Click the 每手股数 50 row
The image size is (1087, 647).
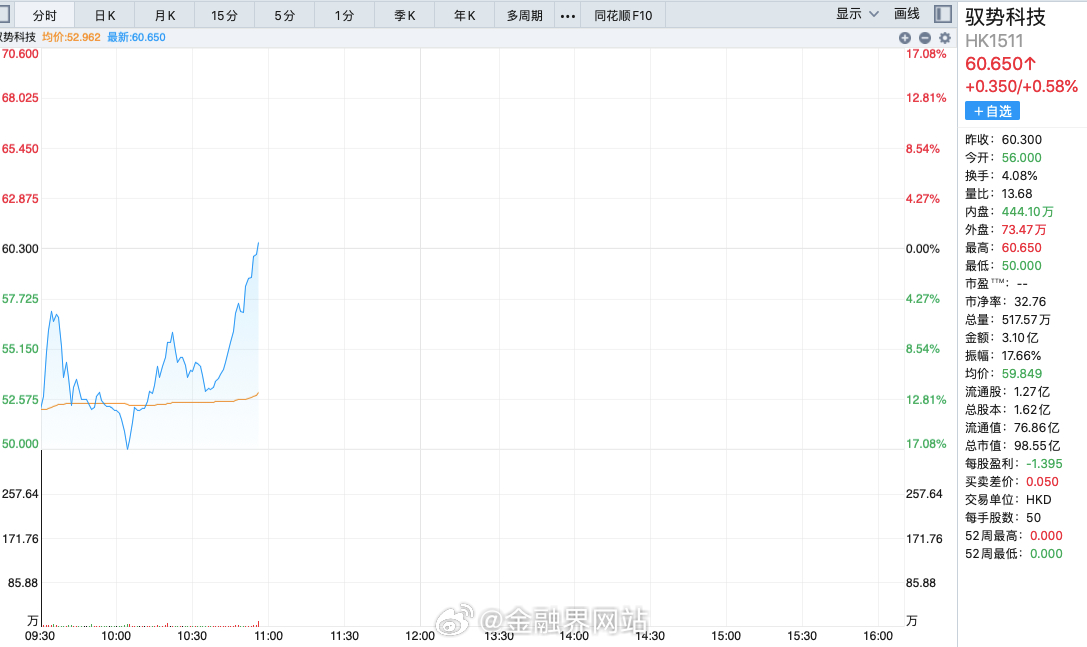tap(1003, 518)
